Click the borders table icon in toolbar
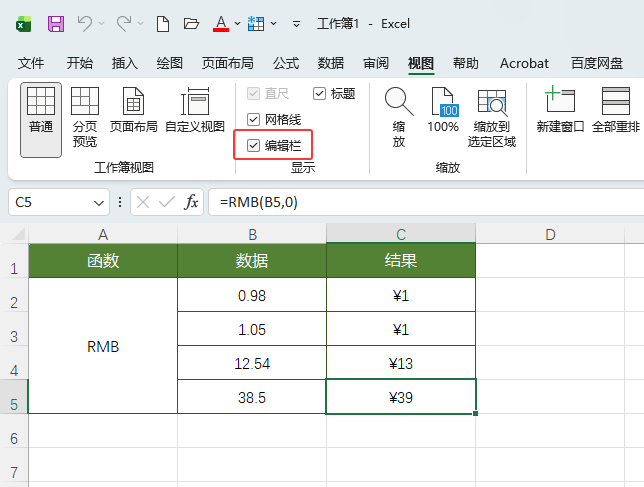Viewport: 644px width, 487px height. 256,24
